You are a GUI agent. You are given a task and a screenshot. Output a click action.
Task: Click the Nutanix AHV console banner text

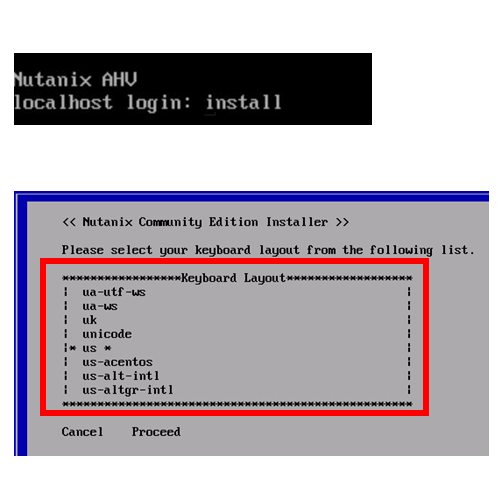76,80
